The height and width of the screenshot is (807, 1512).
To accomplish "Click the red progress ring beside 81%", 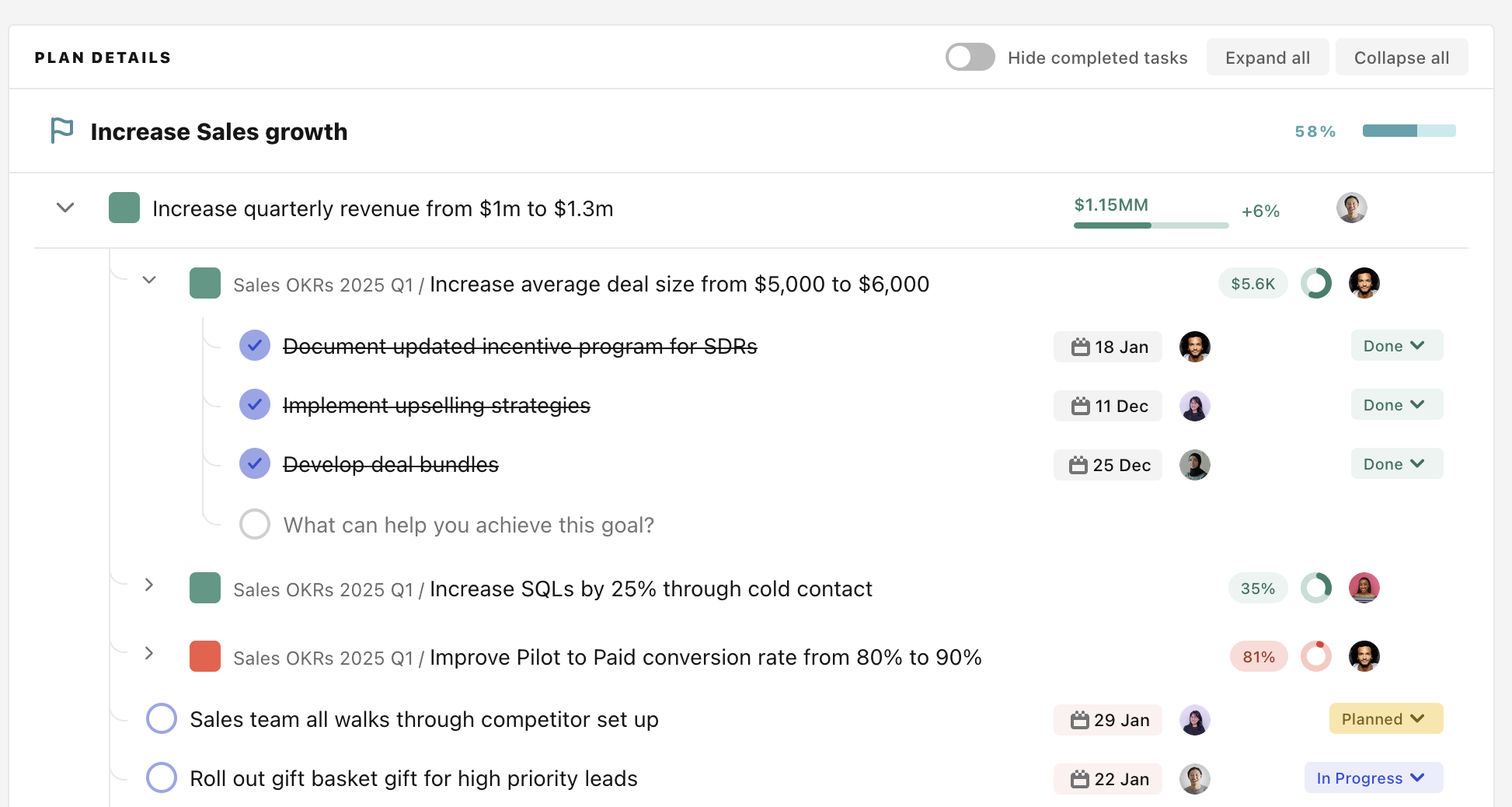I will coord(1316,657).
